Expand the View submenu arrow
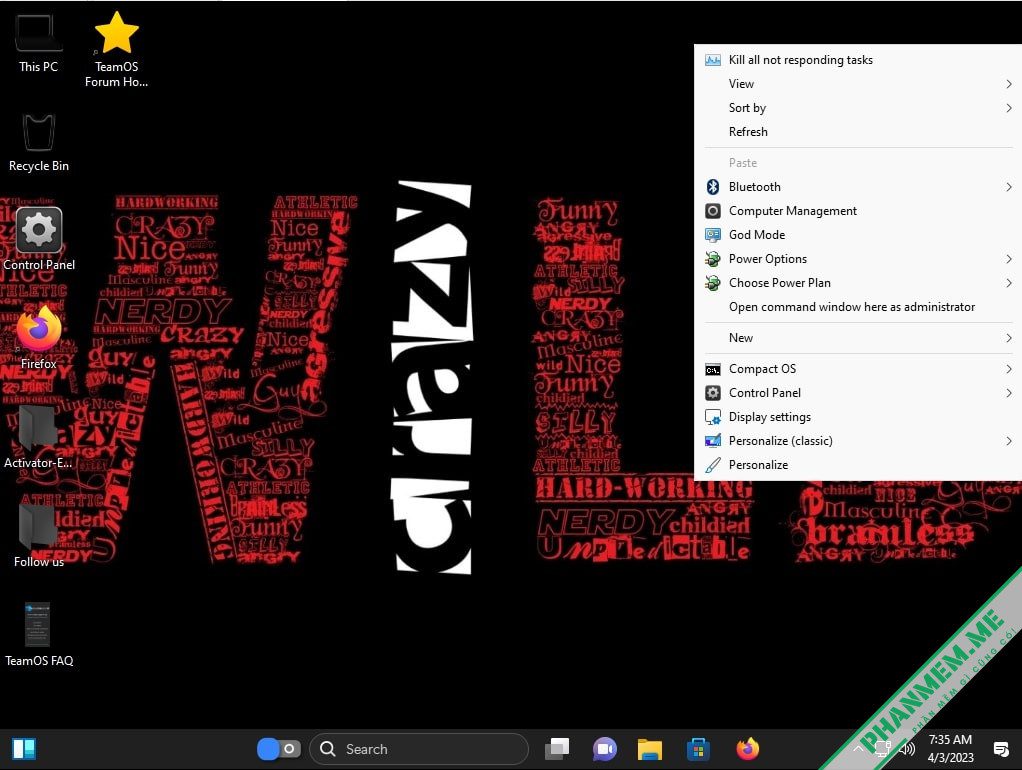Viewport: 1022px width, 770px height. point(1008,84)
